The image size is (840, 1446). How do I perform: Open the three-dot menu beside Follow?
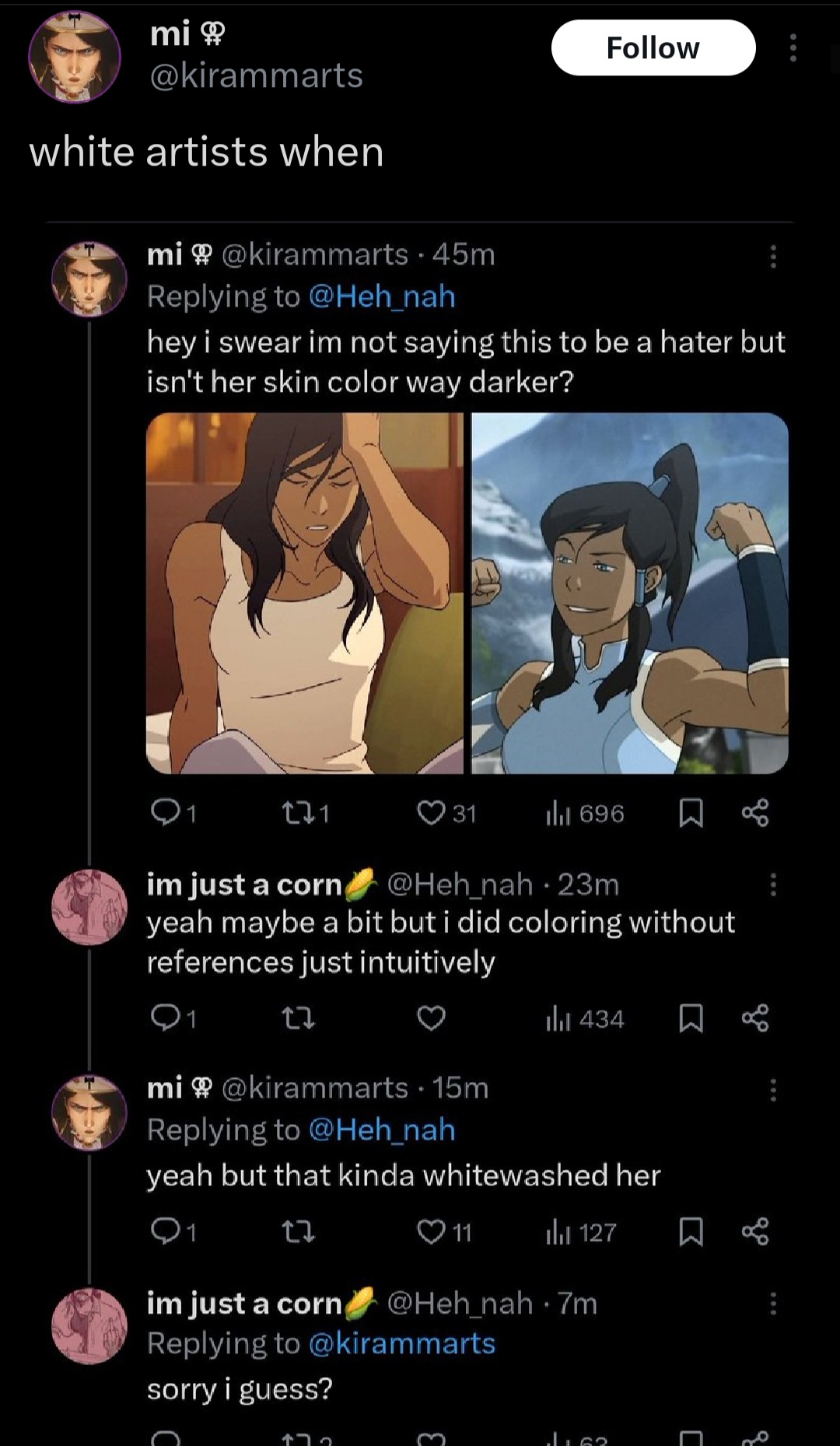(793, 48)
